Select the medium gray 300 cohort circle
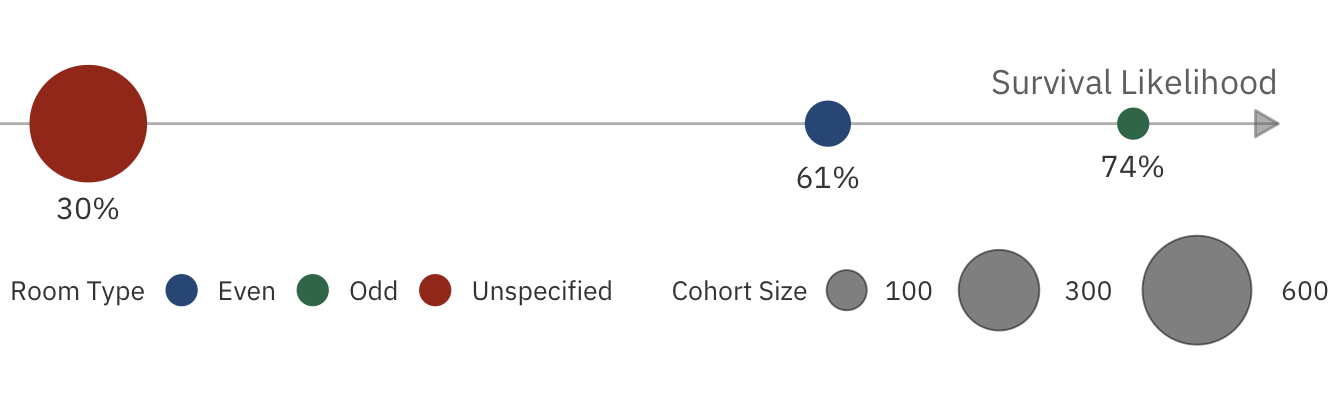Viewport: 1344px width, 403px height. click(999, 291)
